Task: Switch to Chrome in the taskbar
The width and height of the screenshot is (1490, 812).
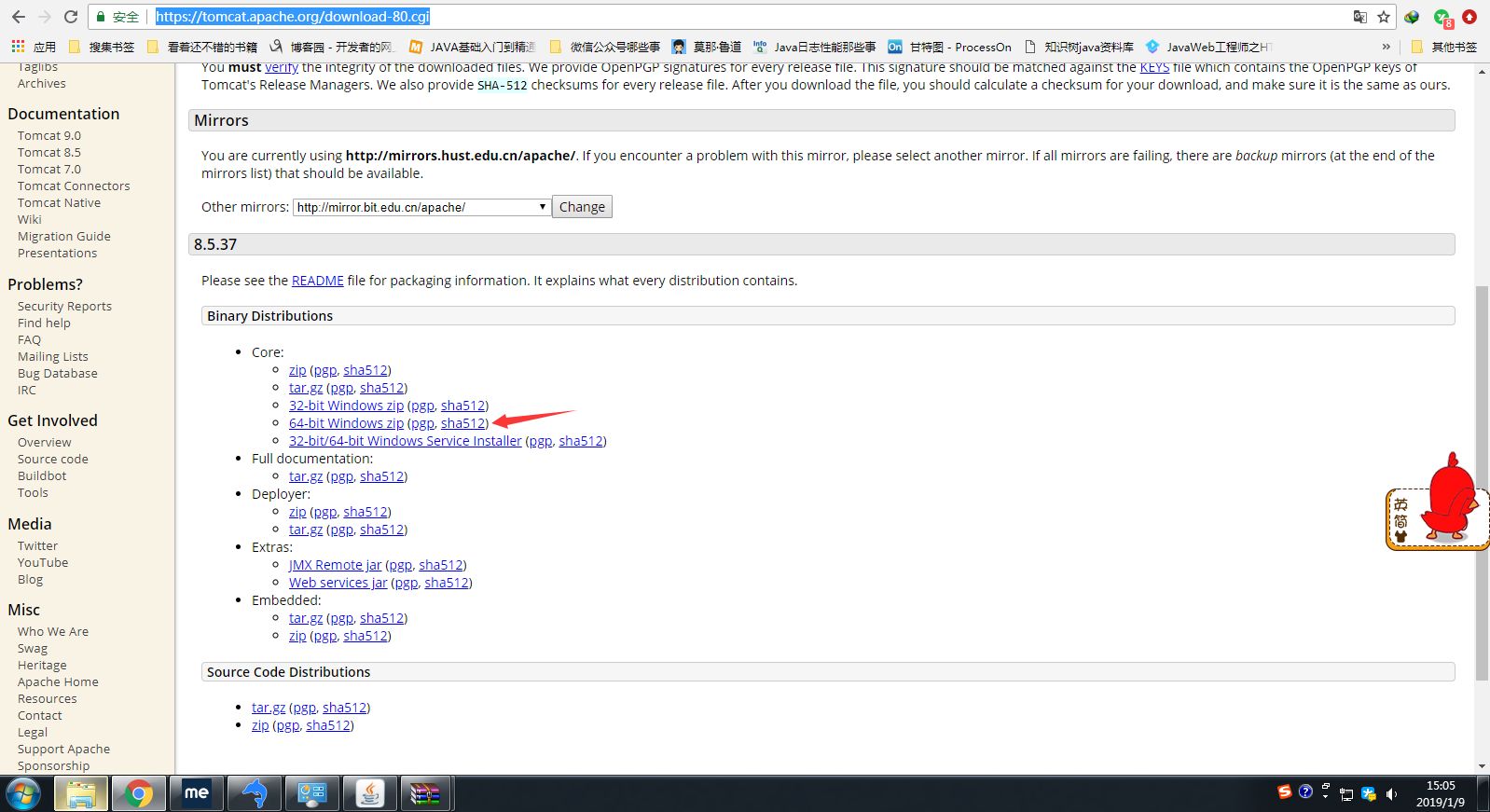Action: point(138,794)
